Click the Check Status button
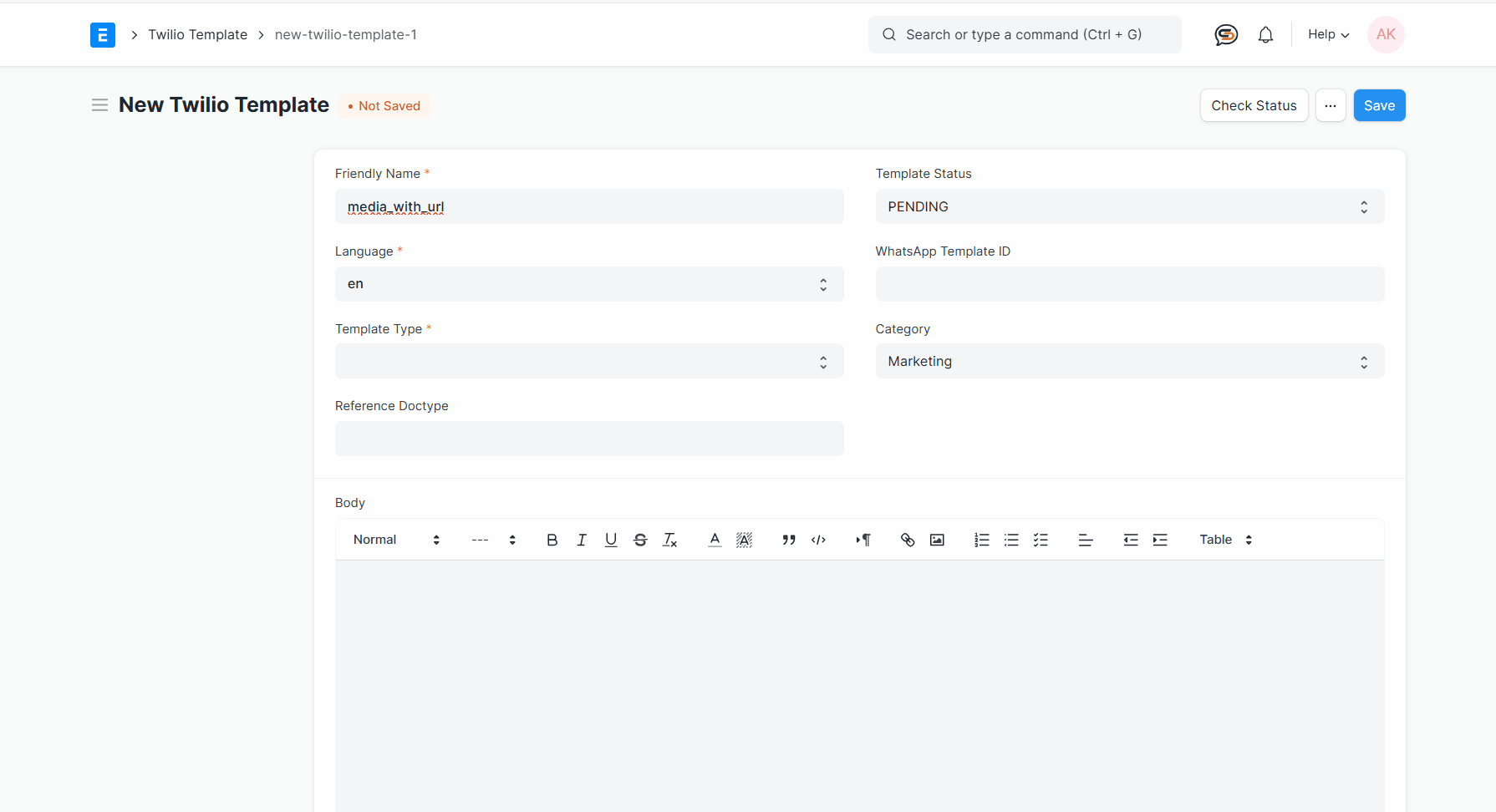The height and width of the screenshot is (812, 1496). click(x=1254, y=105)
